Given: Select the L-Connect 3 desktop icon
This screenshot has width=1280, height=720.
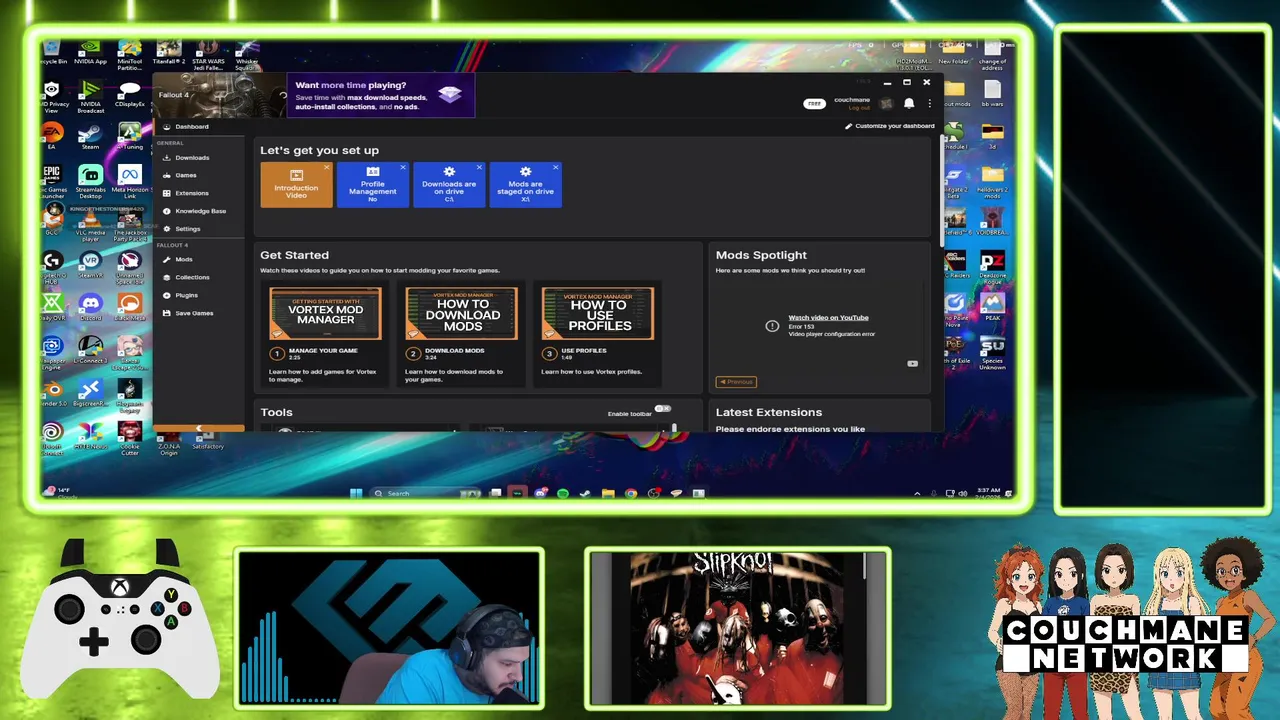Looking at the screenshot, I should 91,351.
